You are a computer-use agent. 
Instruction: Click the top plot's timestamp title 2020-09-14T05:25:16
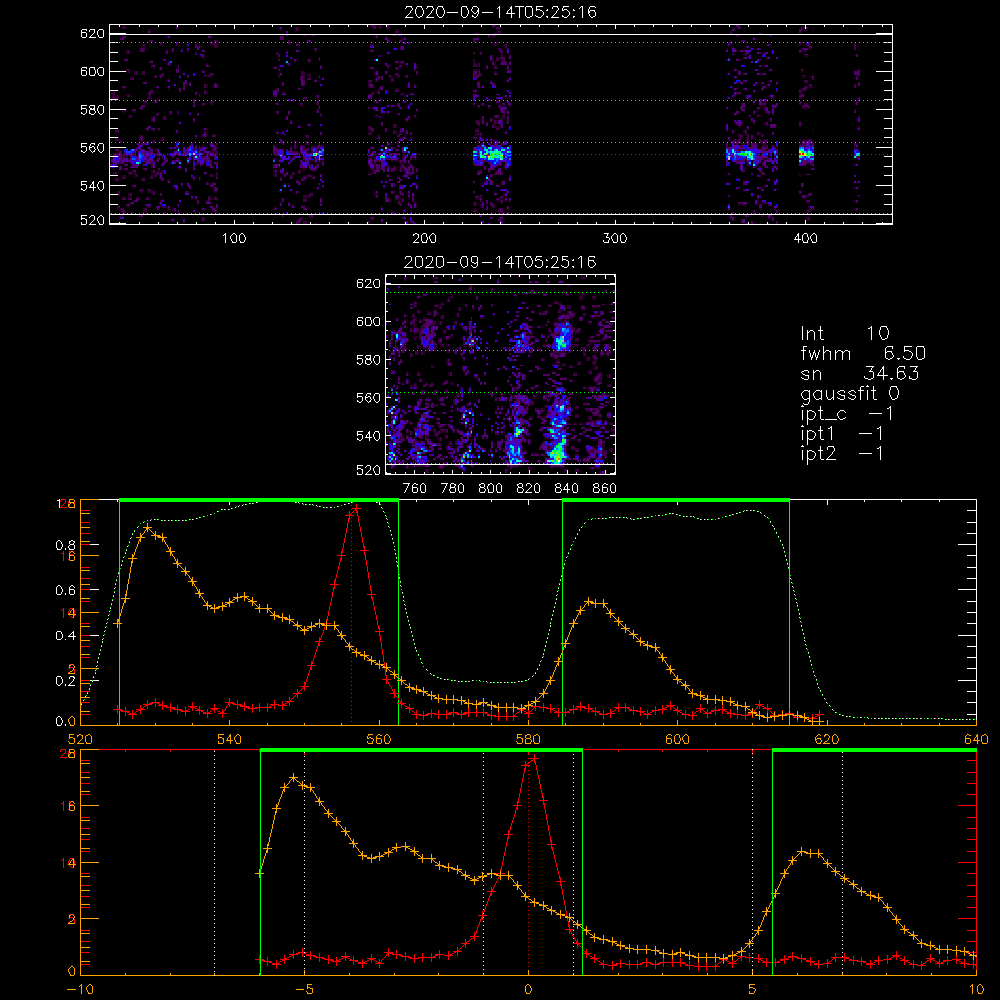pos(500,12)
